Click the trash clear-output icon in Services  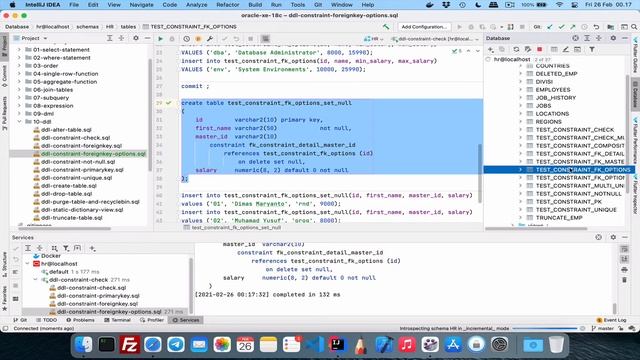[624, 280]
